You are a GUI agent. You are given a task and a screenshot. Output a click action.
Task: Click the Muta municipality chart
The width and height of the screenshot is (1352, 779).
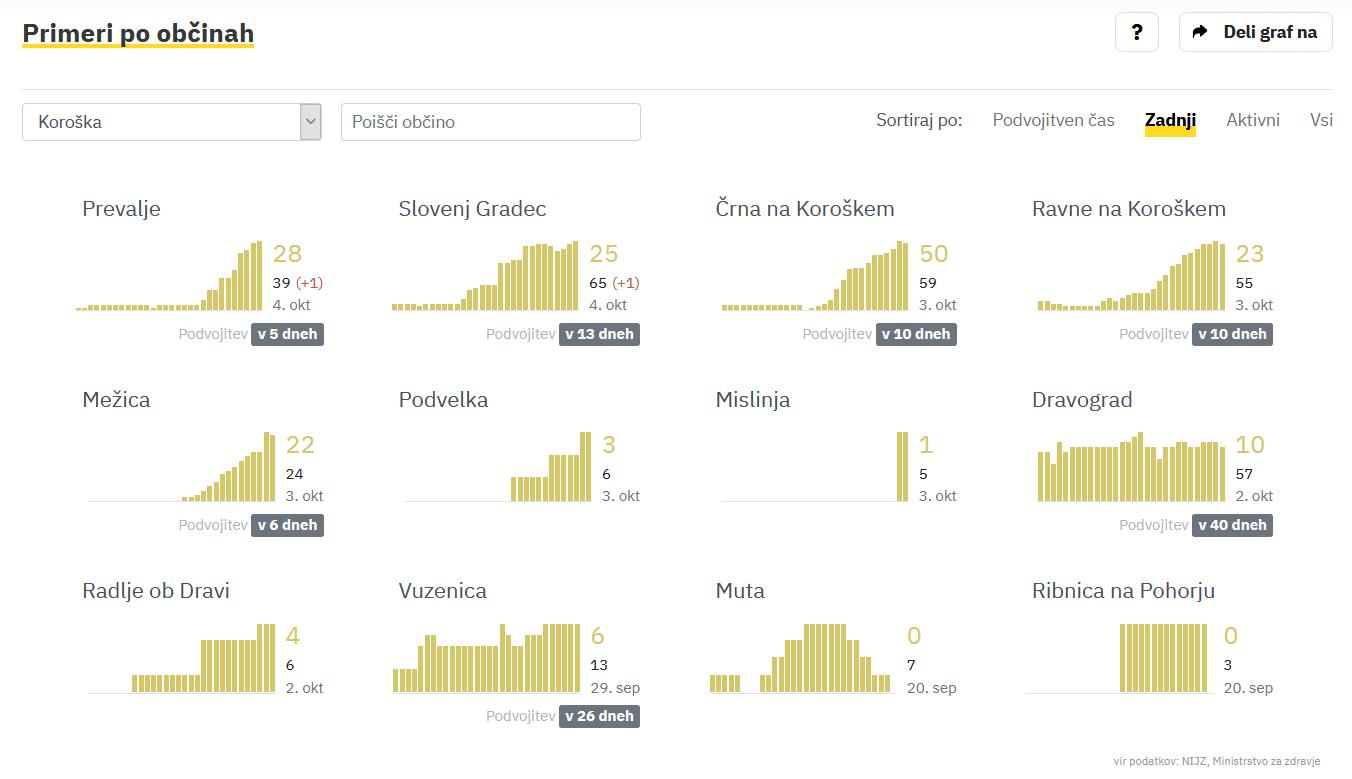800,659
